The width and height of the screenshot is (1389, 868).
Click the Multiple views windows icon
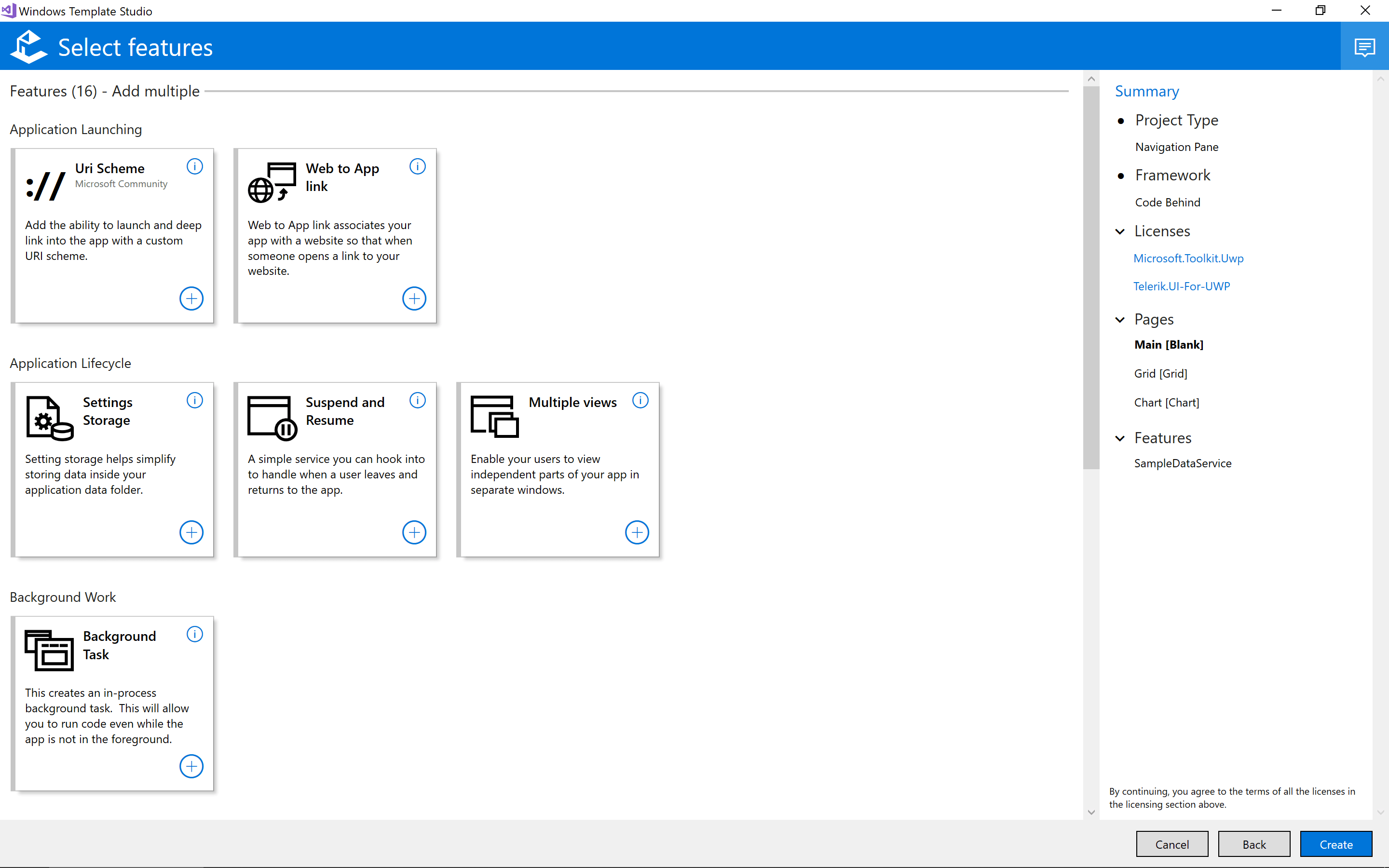tap(494, 417)
